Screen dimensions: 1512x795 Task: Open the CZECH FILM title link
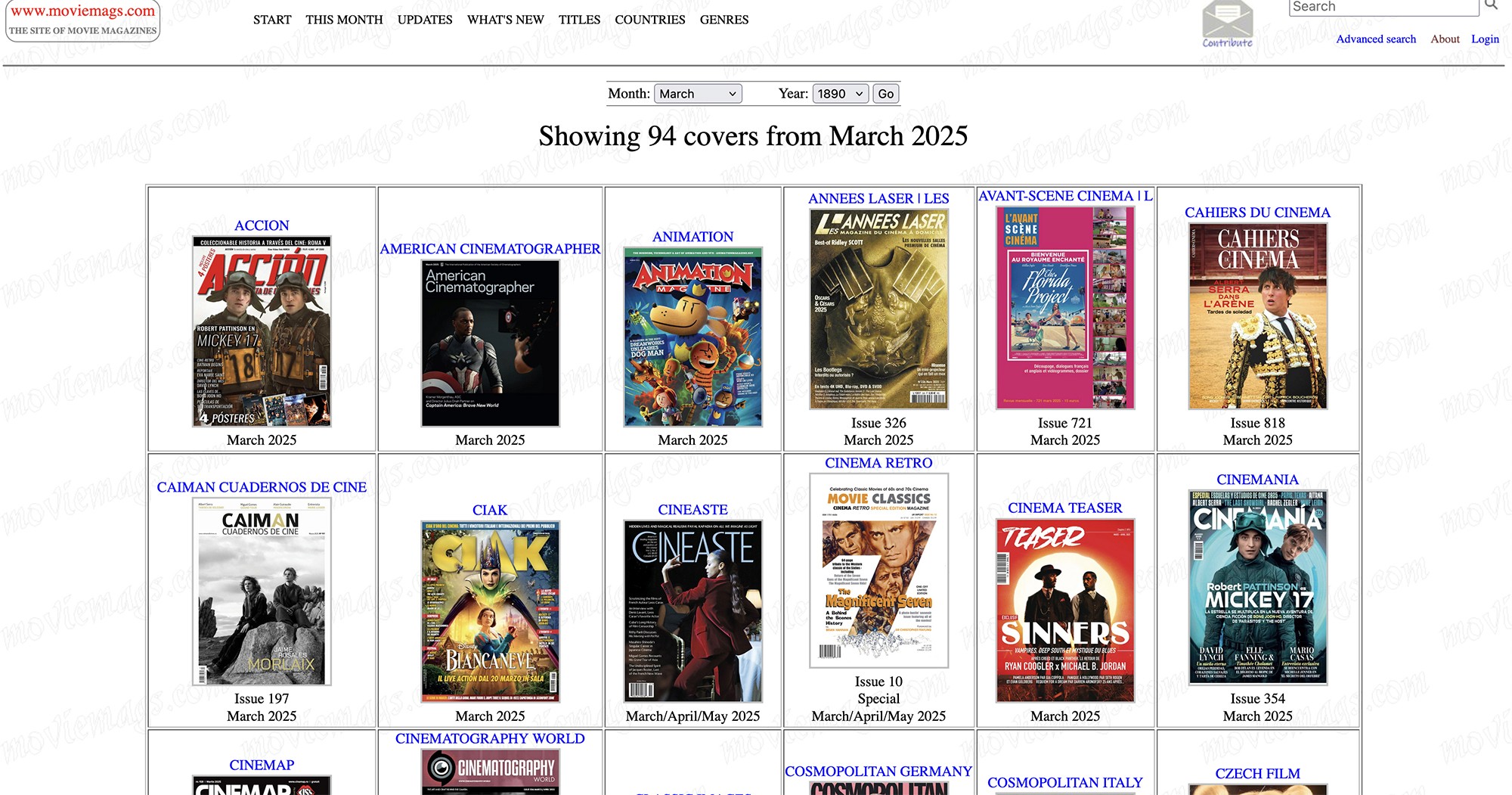tap(1257, 774)
